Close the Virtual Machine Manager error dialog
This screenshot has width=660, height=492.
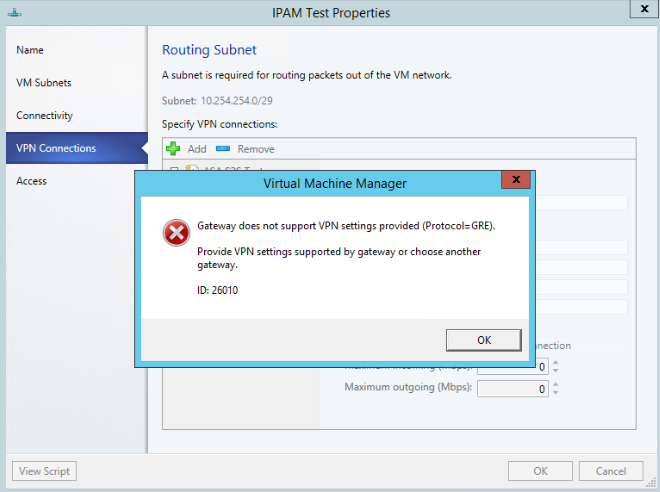coord(515,180)
